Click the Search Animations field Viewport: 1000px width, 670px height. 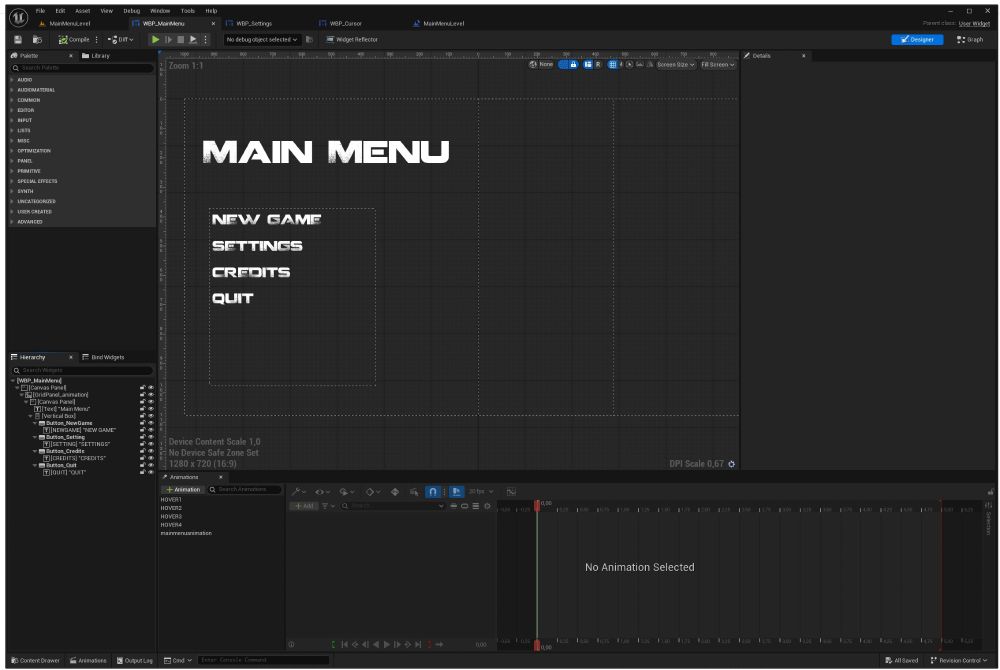[245, 490]
